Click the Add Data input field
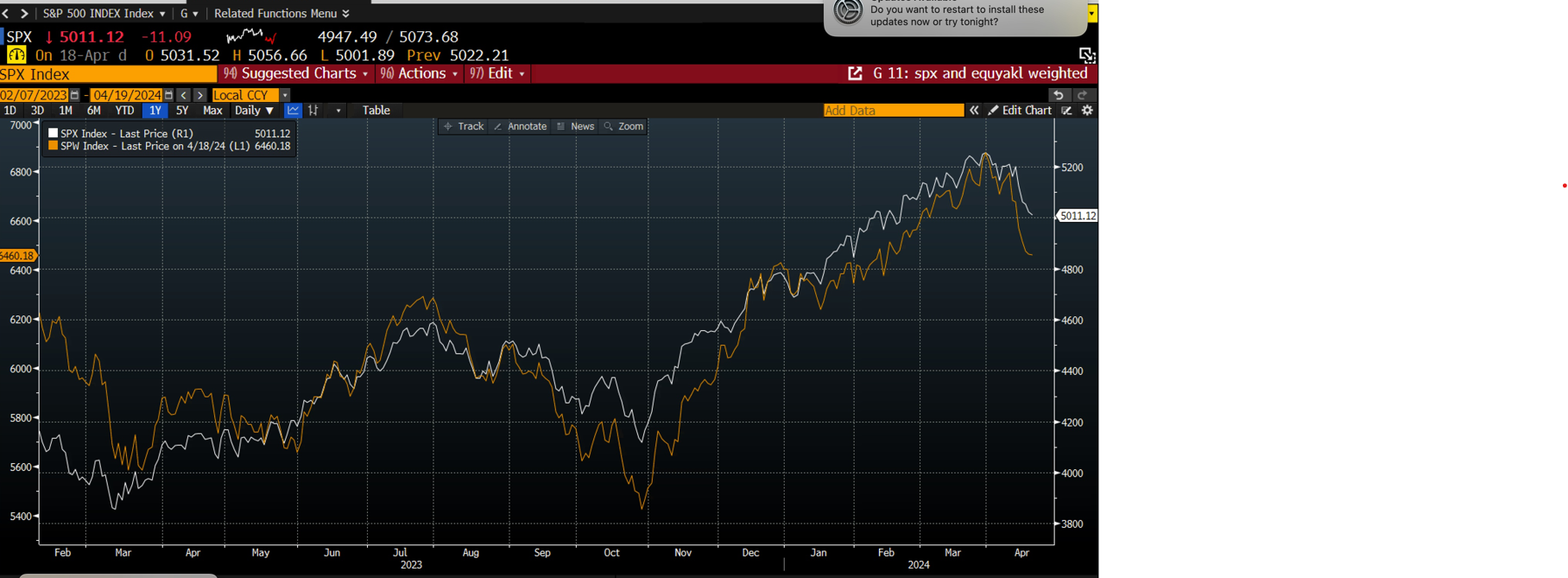Image resolution: width=1568 pixels, height=578 pixels. 893,111
